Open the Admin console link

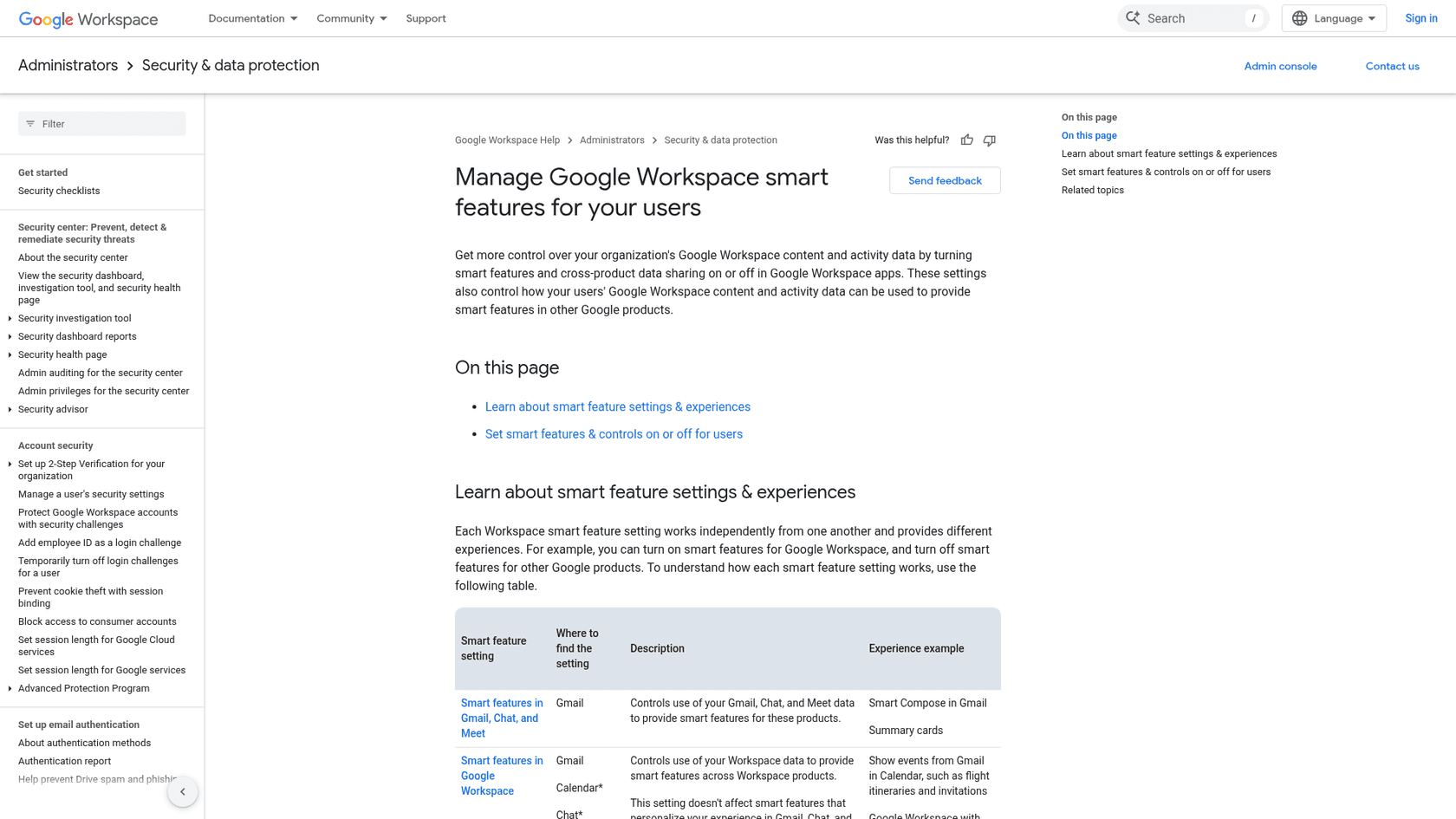click(1280, 66)
